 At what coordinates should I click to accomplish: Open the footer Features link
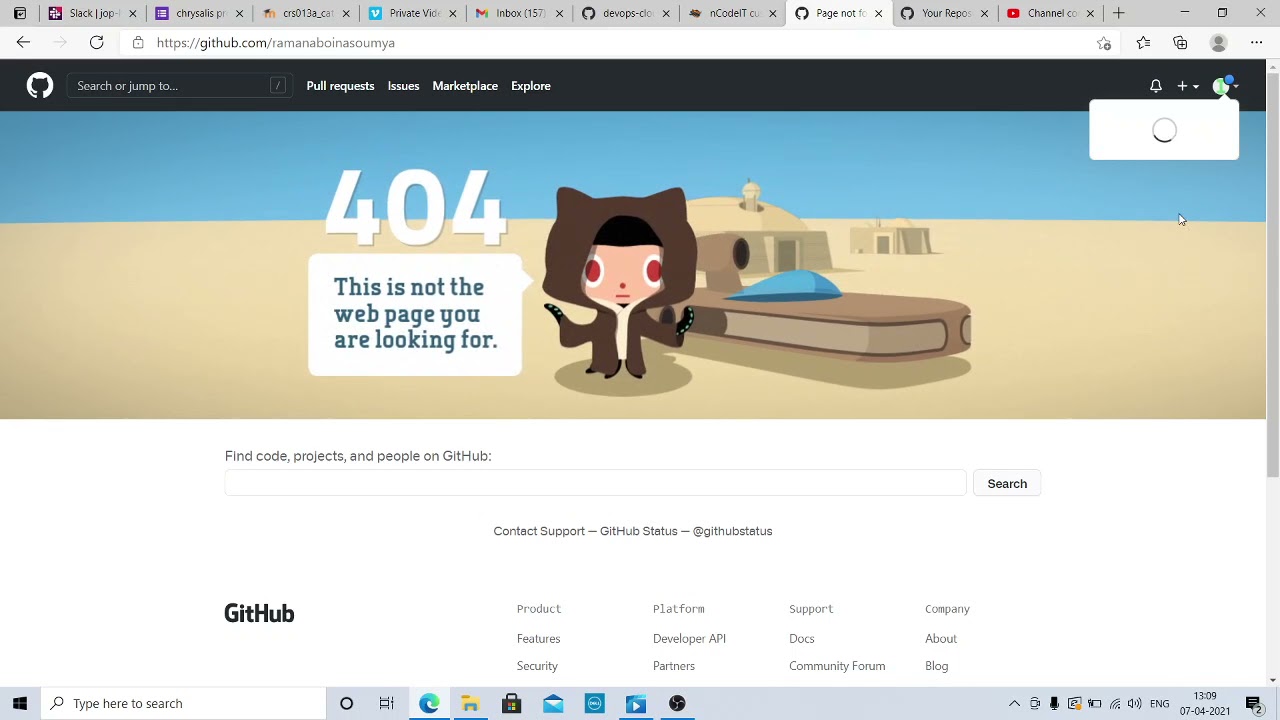pos(538,639)
